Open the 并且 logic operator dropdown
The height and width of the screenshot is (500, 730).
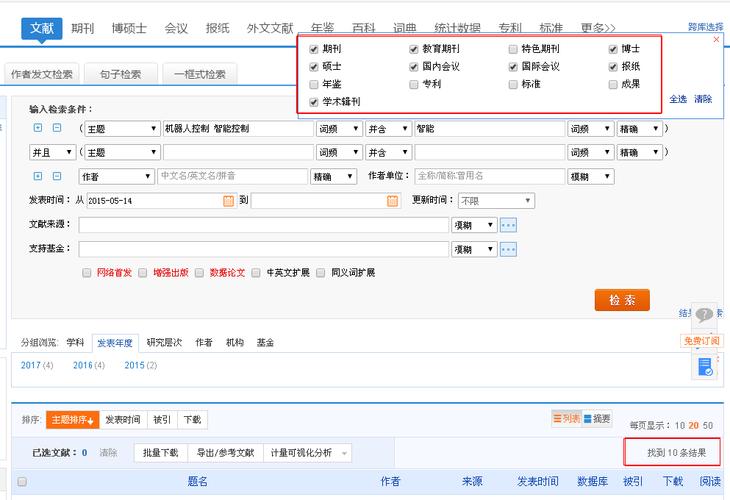pos(52,152)
